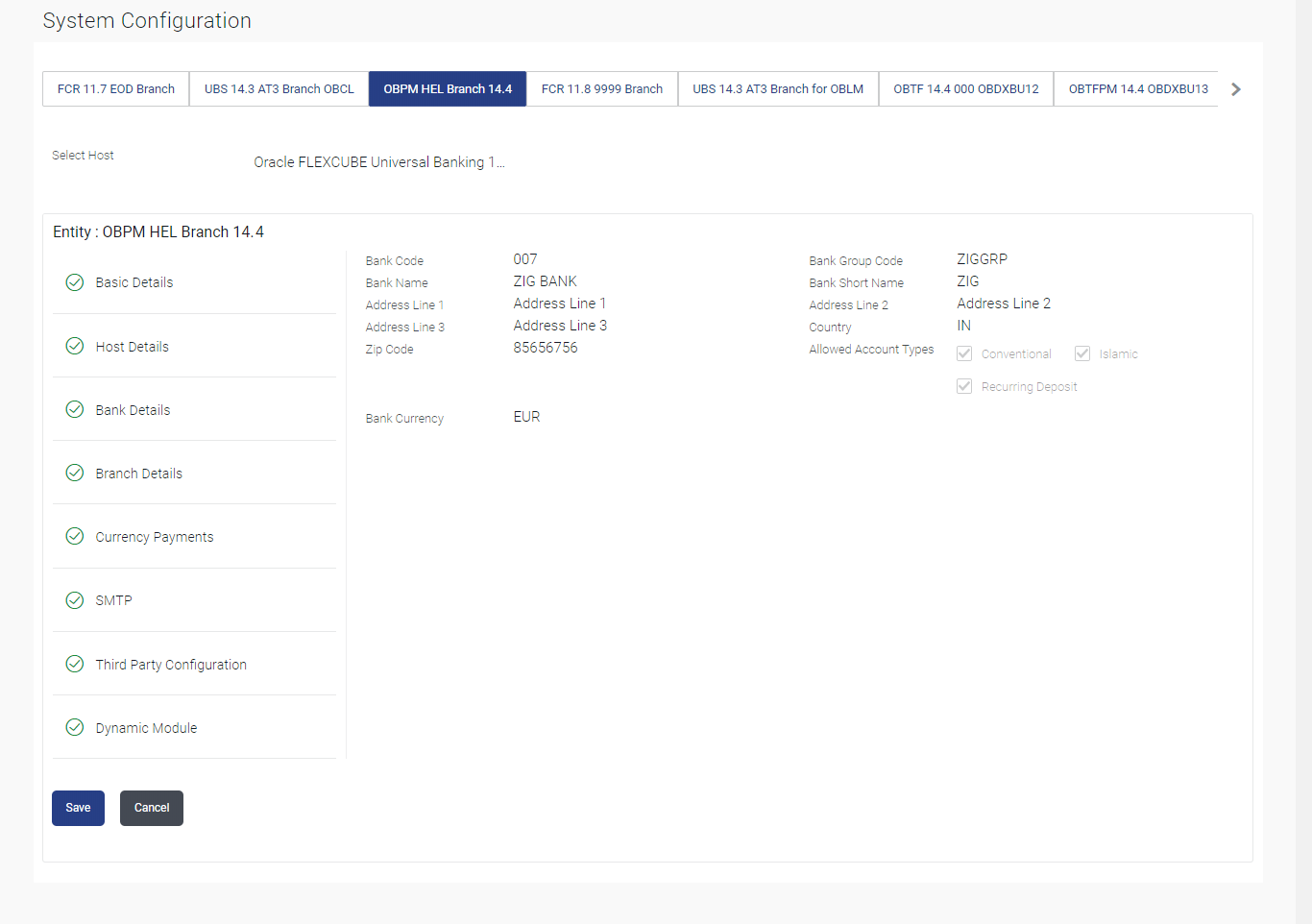Screen dimensions: 1312x924
Task: Click the Host Details checkmark icon
Action: [x=75, y=346]
